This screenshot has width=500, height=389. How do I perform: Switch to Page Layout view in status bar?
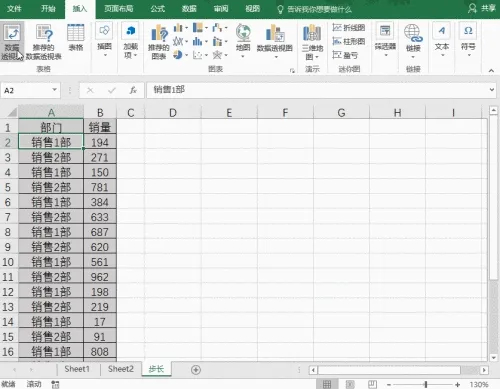[x=350, y=384]
